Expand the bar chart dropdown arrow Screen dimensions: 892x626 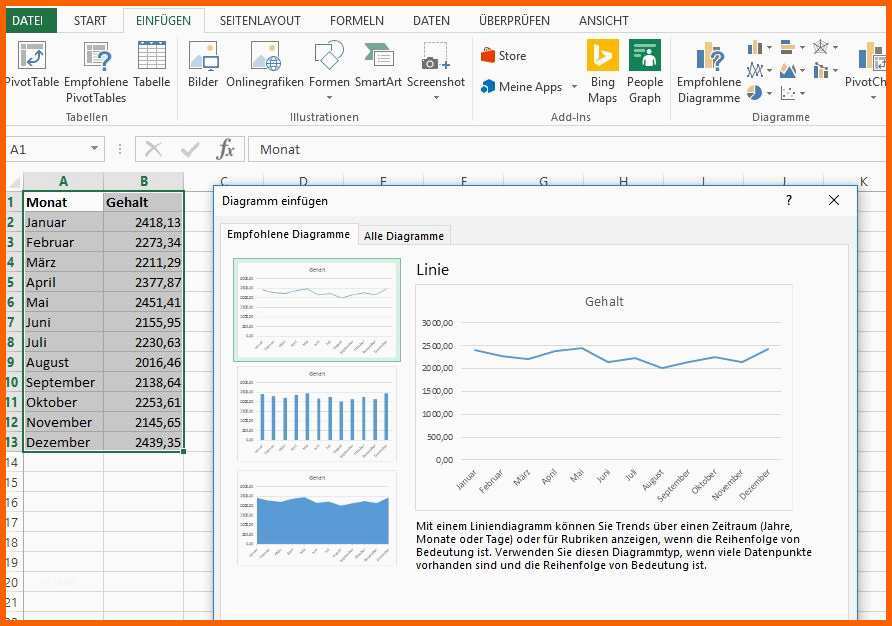pos(802,48)
